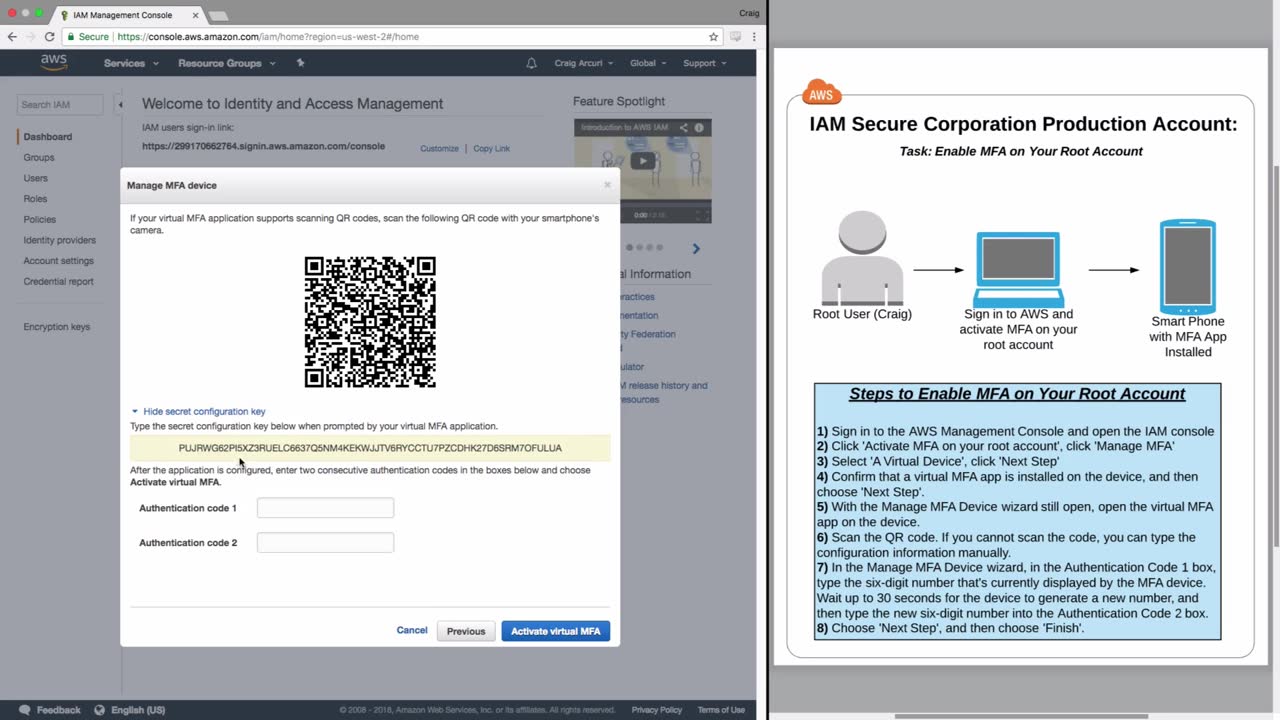This screenshot has height=720, width=1280.
Task: Select the secret configuration key text
Action: point(370,448)
